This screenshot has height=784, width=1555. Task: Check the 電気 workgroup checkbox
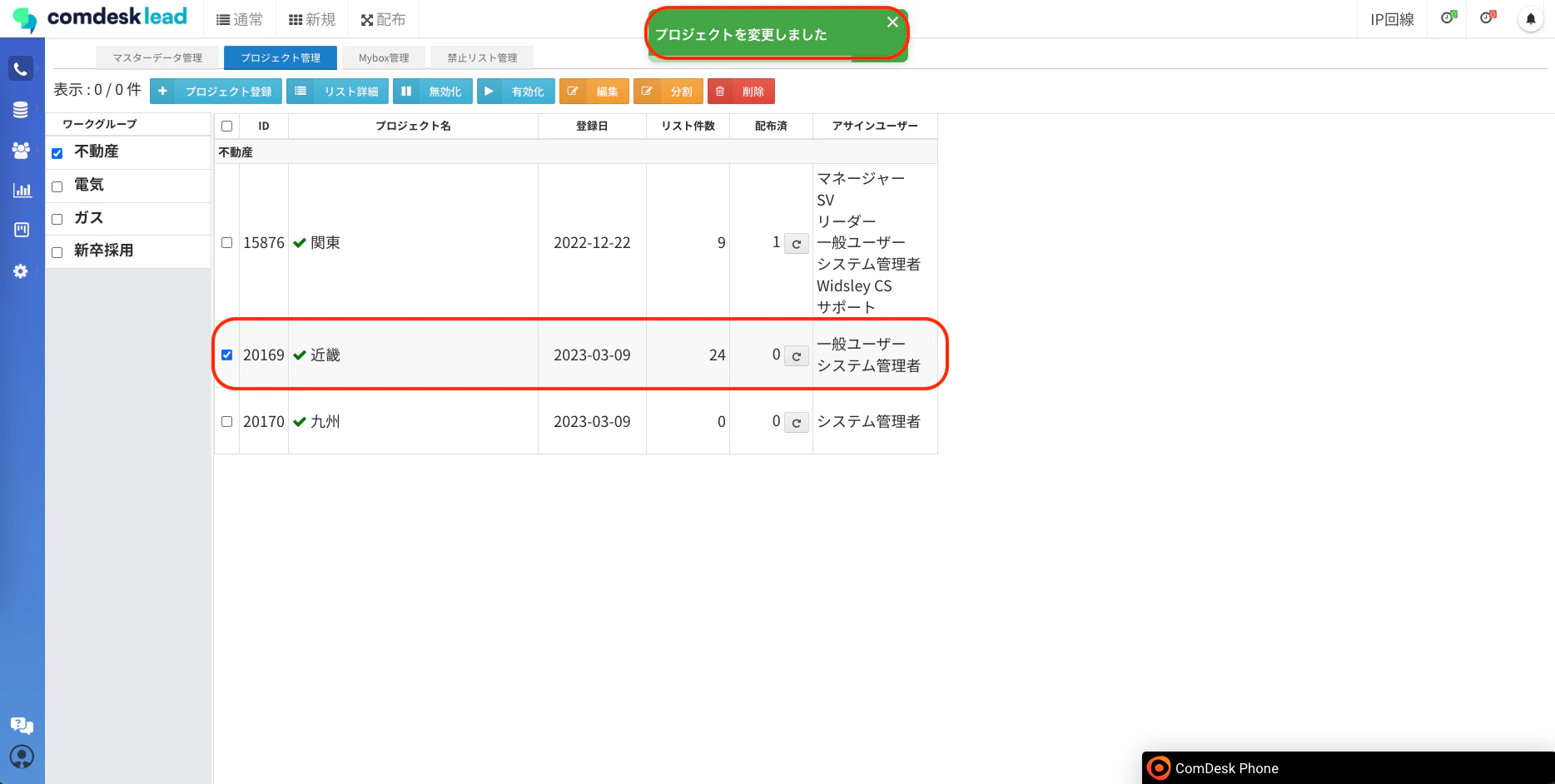57,186
